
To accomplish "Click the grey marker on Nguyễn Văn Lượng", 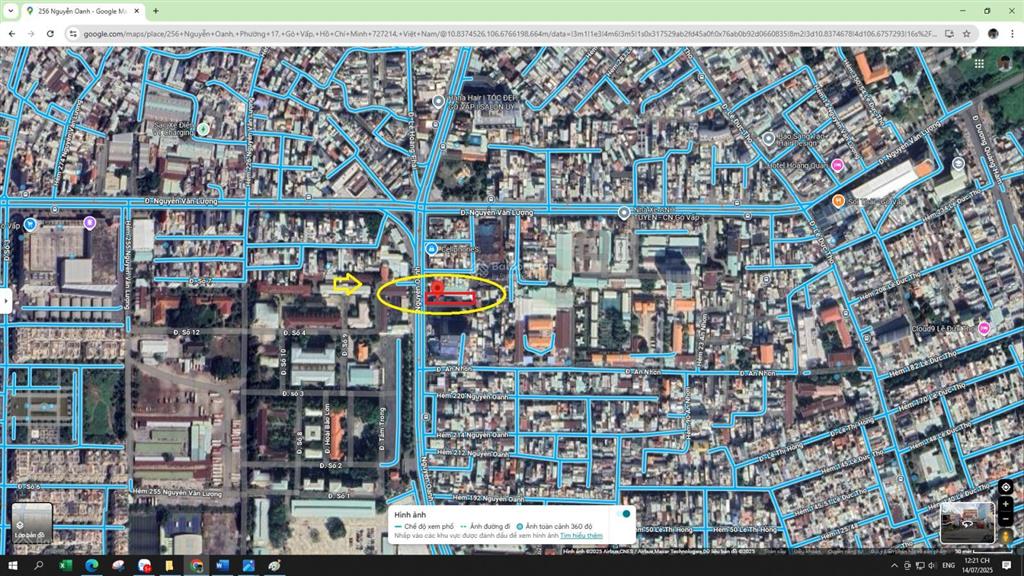I will (x=624, y=212).
